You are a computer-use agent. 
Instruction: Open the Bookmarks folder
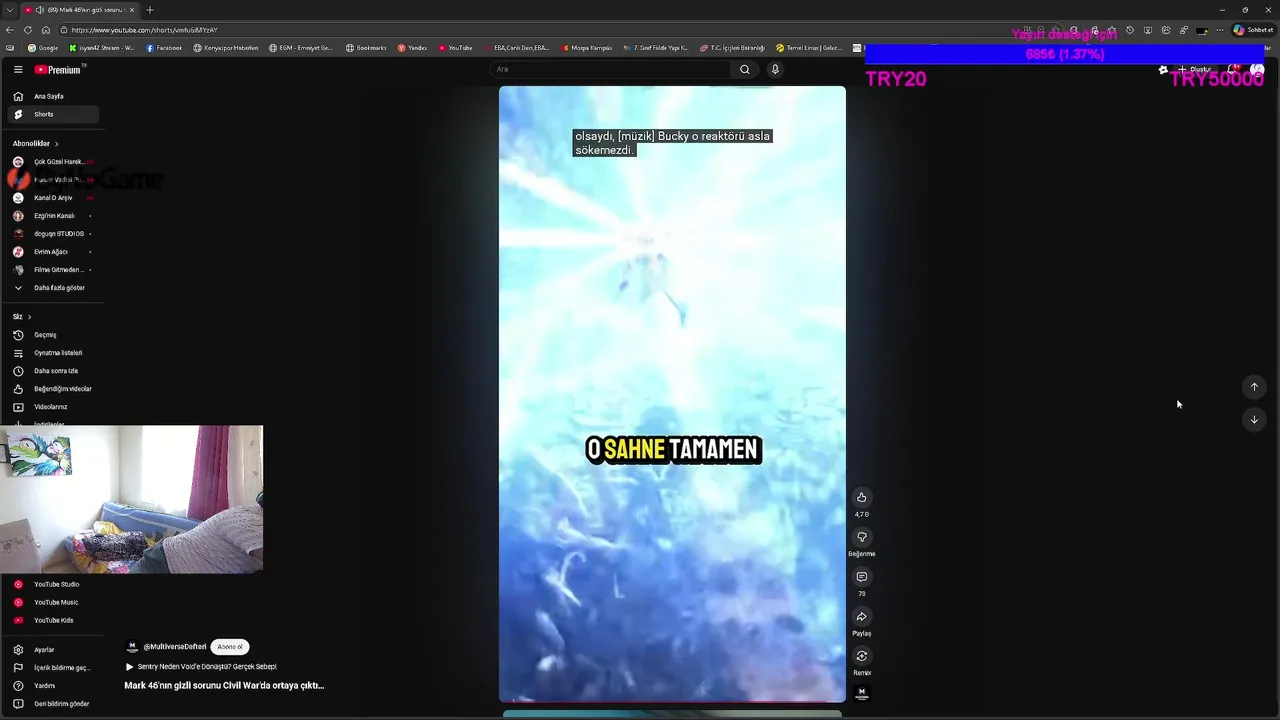point(366,48)
